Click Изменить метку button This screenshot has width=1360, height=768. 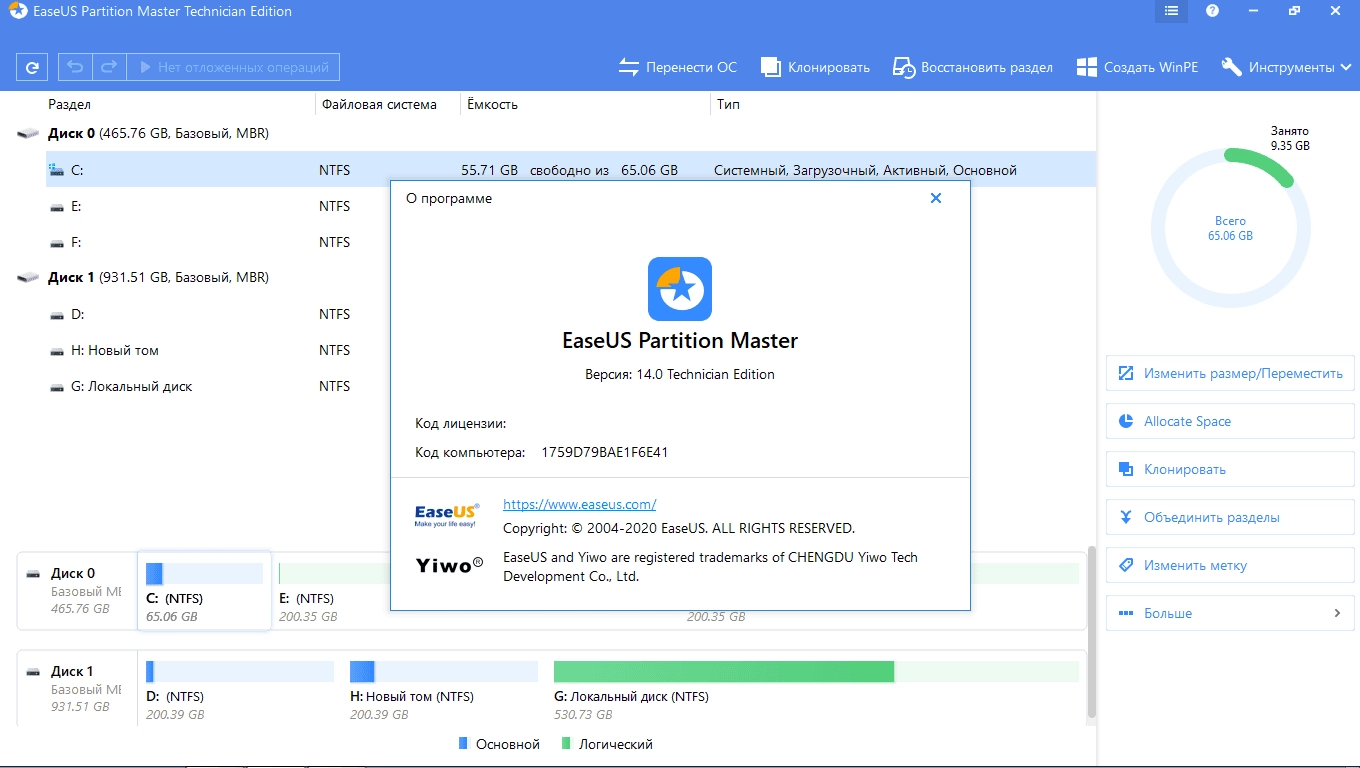[1230, 565]
